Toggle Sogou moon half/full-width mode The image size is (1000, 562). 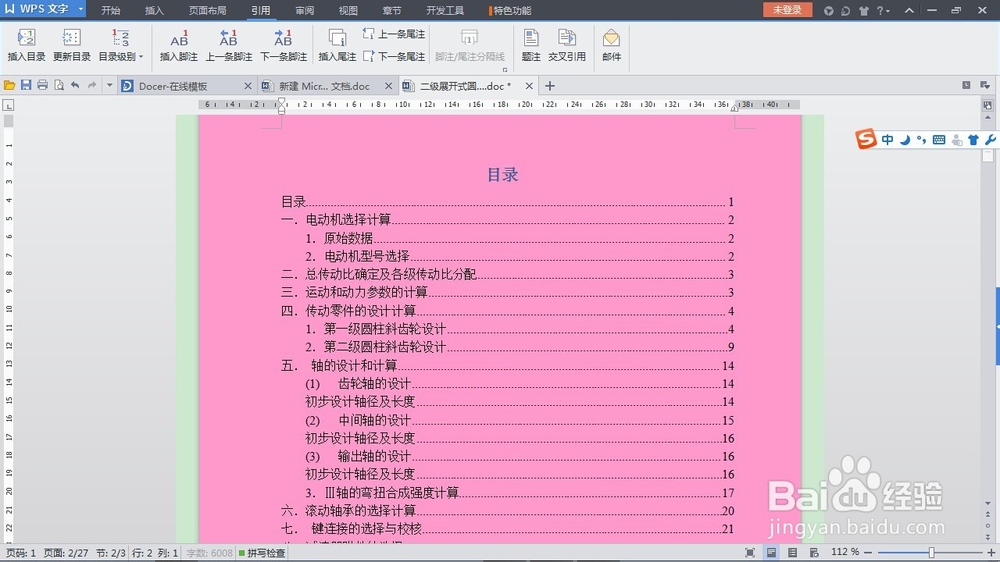(x=905, y=140)
